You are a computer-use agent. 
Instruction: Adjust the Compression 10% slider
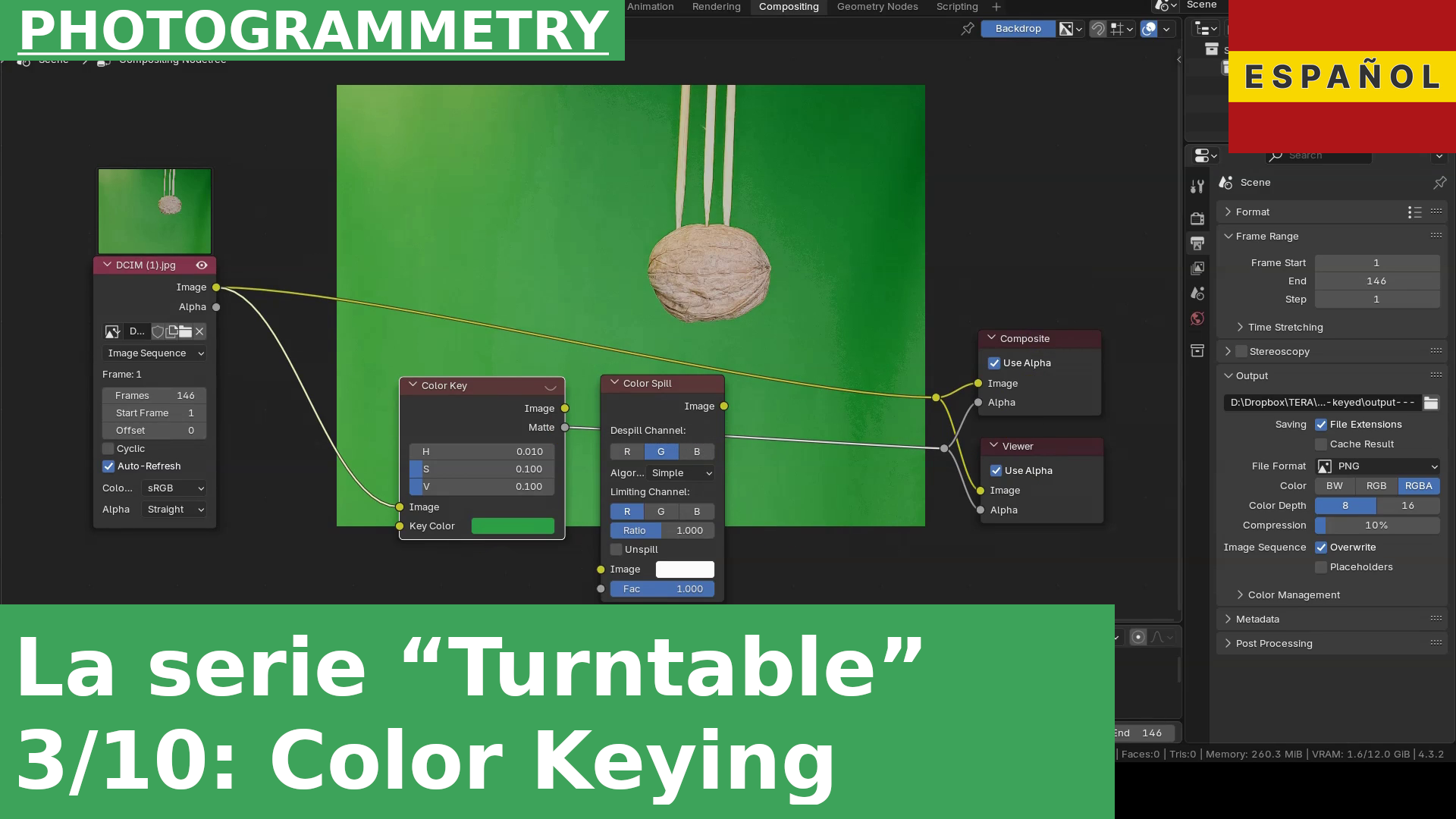1377,526
